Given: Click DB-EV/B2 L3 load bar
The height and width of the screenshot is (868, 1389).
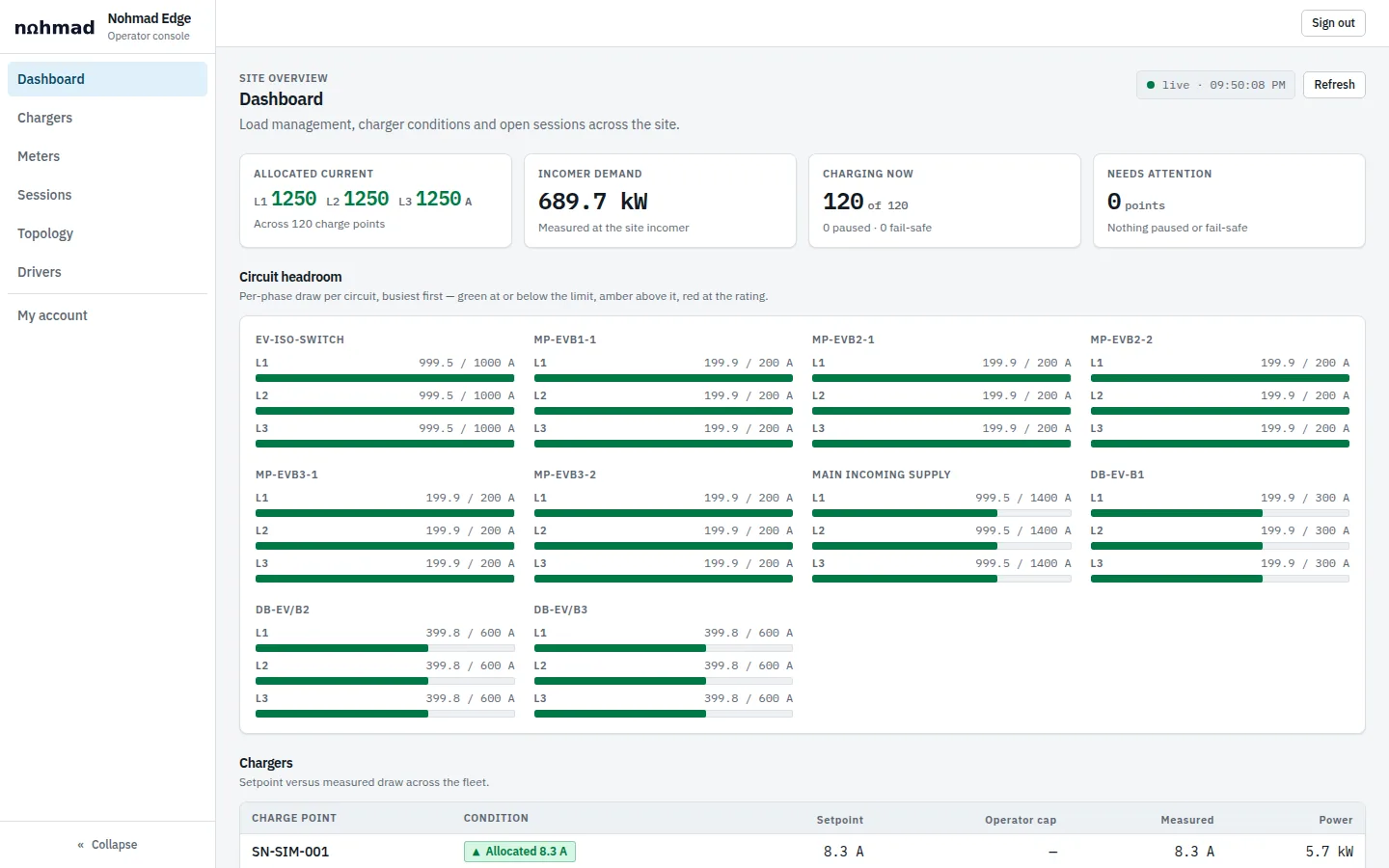Looking at the screenshot, I should pyautogui.click(x=385, y=714).
